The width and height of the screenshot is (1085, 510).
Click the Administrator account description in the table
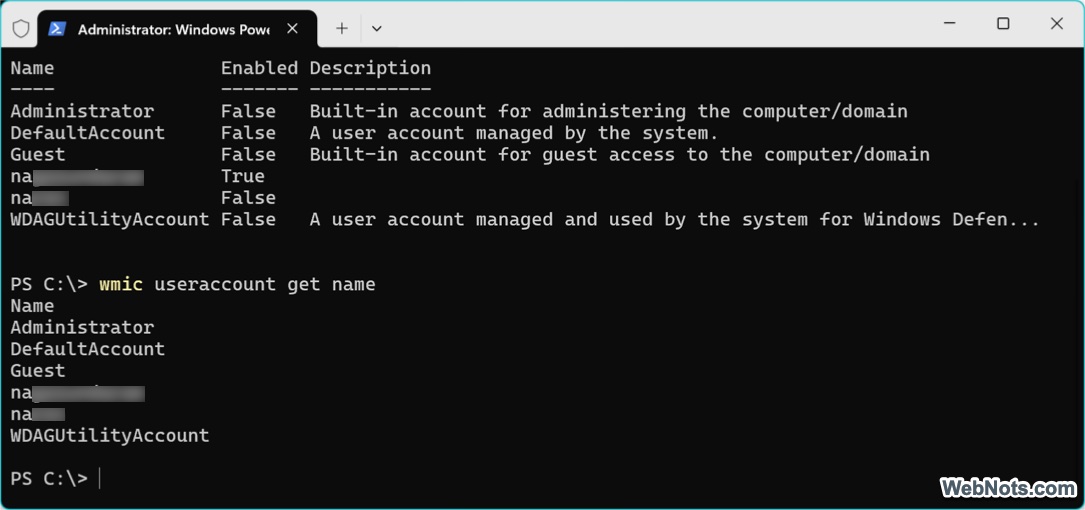point(608,111)
